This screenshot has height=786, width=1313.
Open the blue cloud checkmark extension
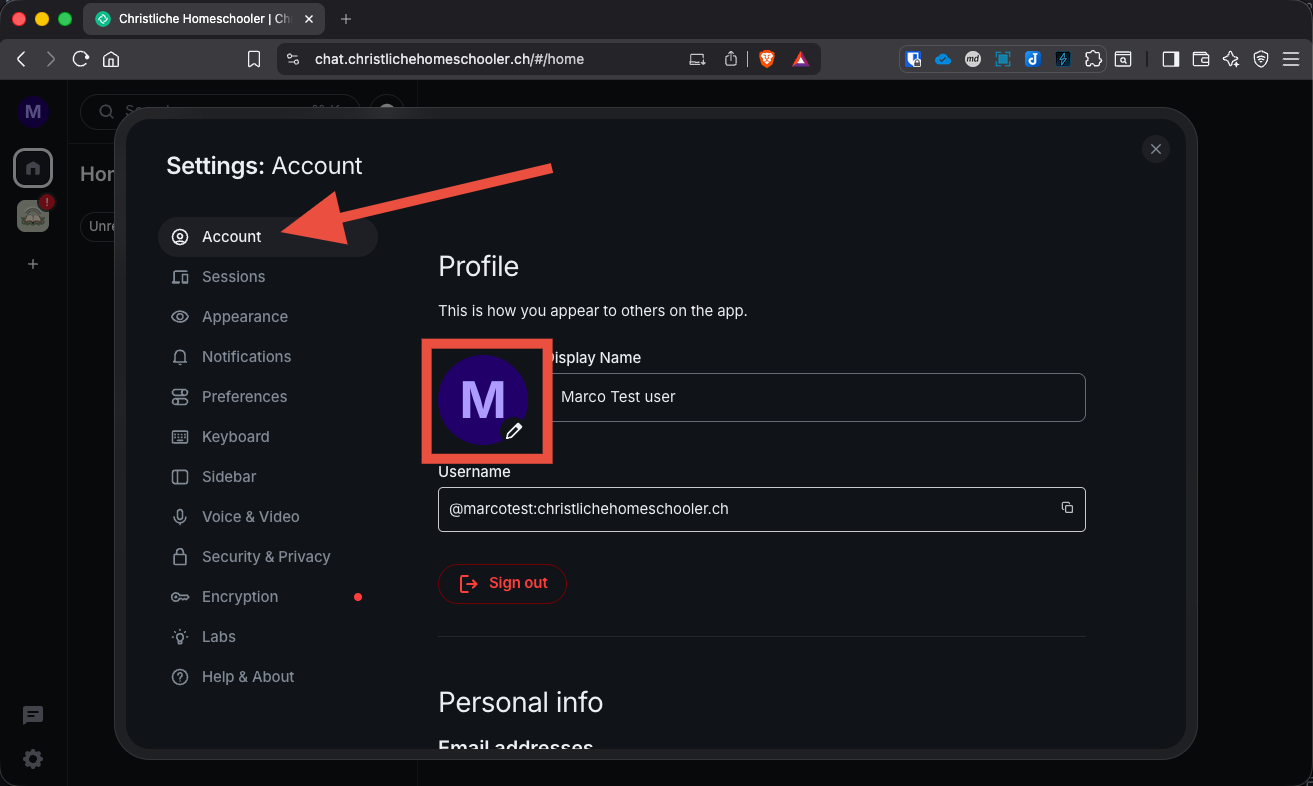pos(943,59)
